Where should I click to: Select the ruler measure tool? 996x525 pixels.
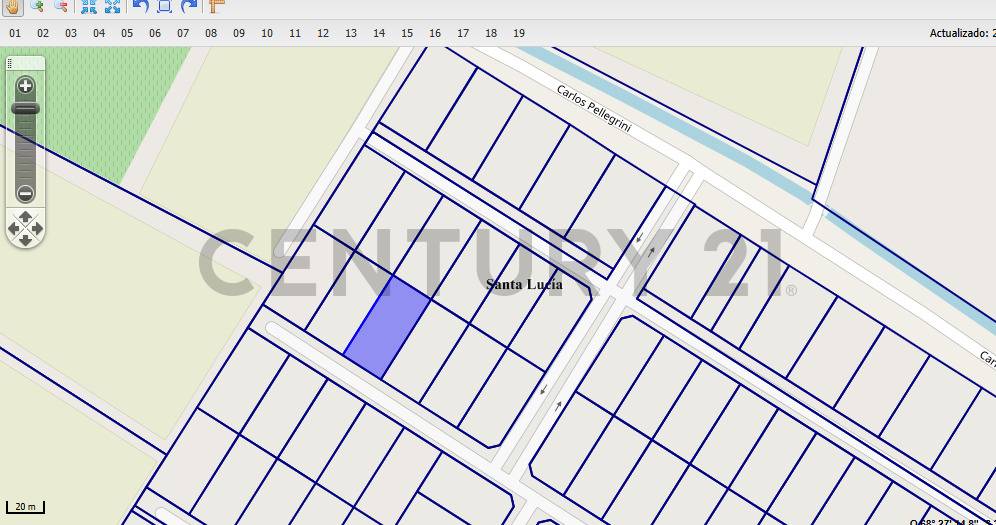[x=216, y=6]
